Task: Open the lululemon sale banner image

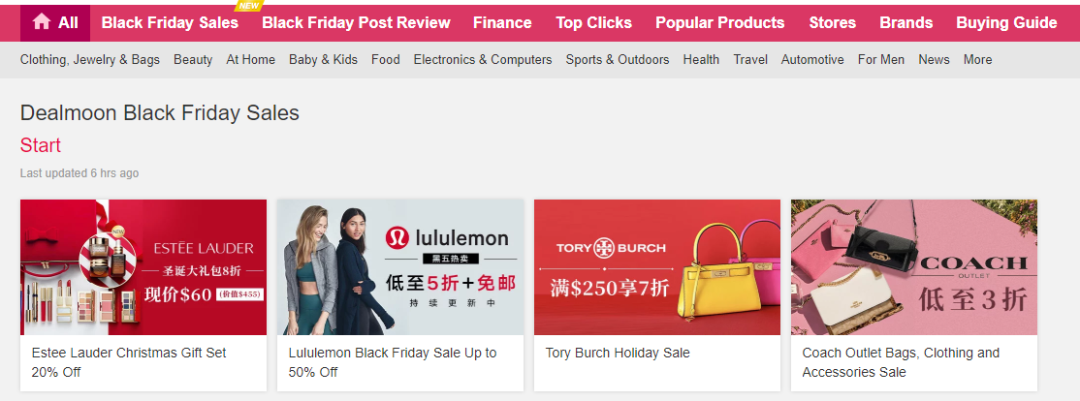Action: tap(400, 267)
